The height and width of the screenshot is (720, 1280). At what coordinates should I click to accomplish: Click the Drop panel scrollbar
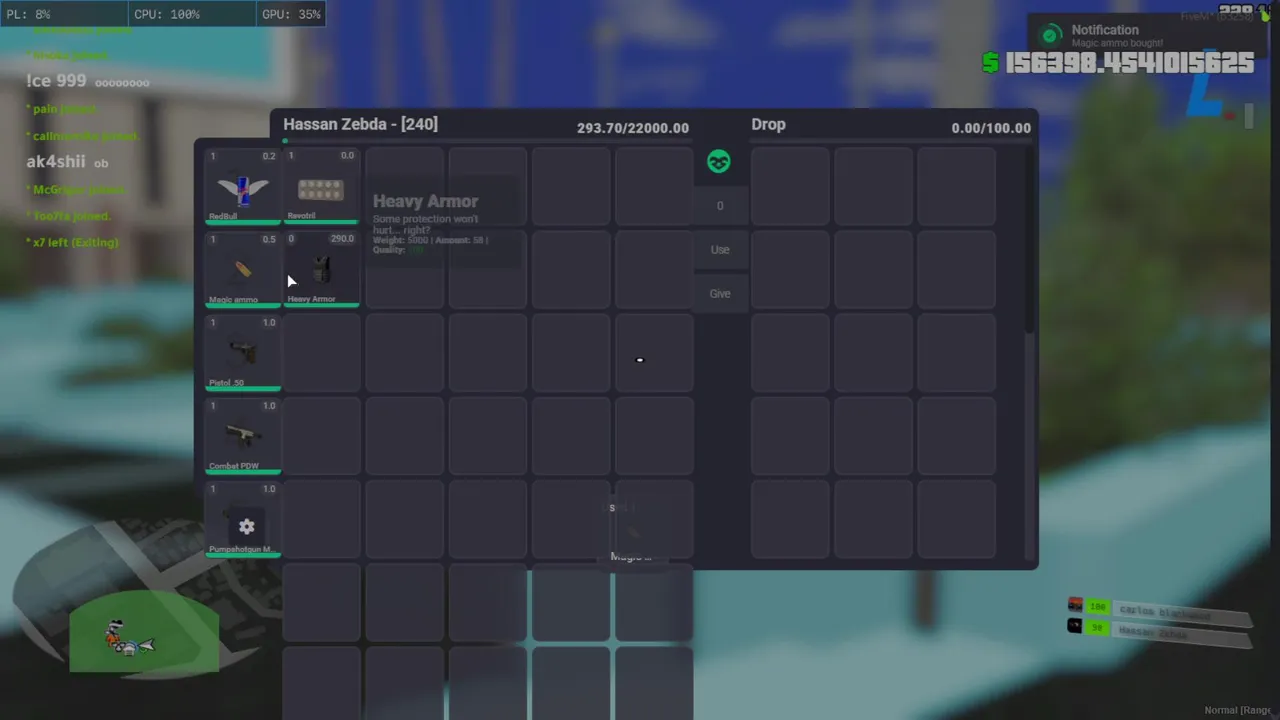1029,240
